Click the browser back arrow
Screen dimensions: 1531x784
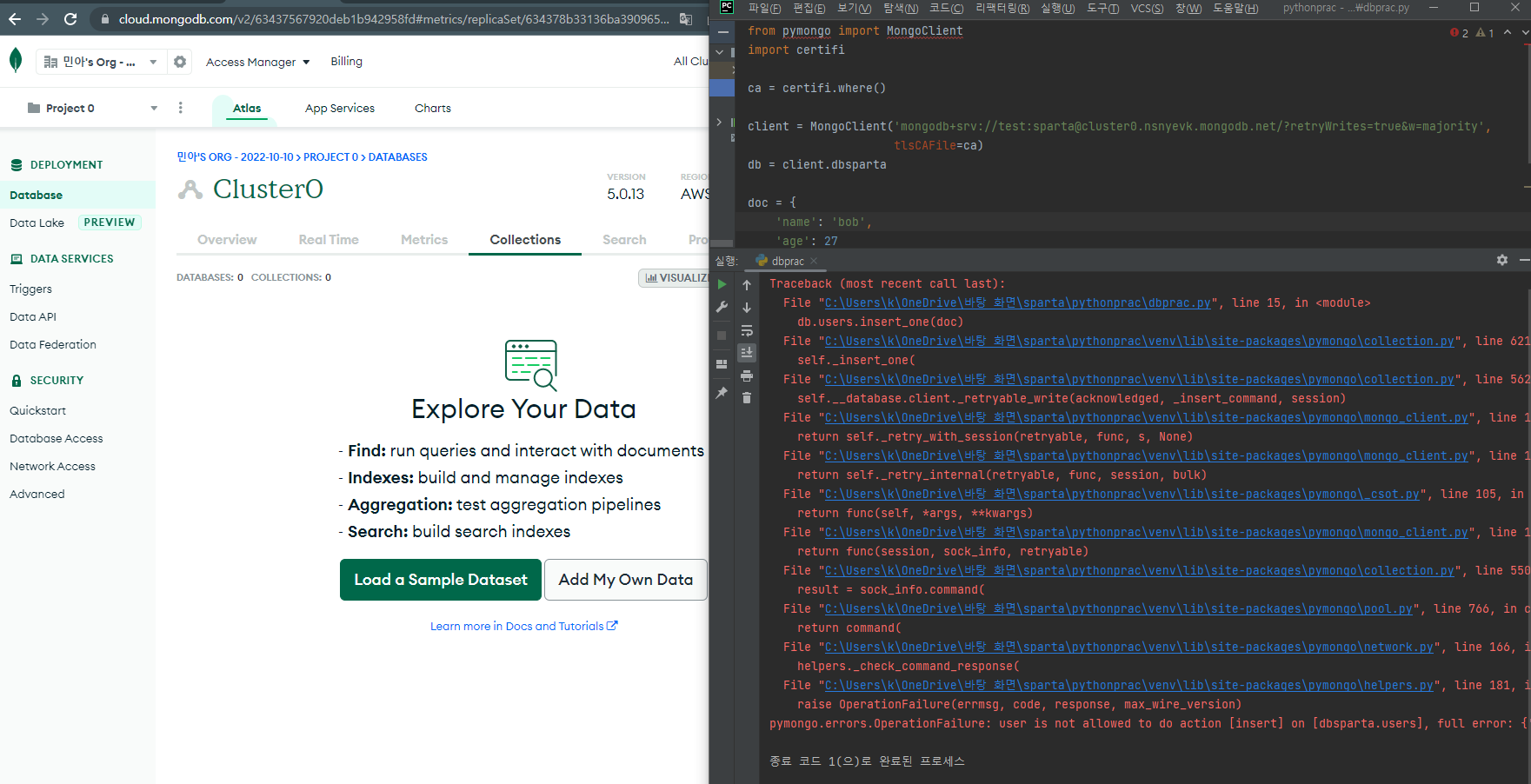[15, 18]
